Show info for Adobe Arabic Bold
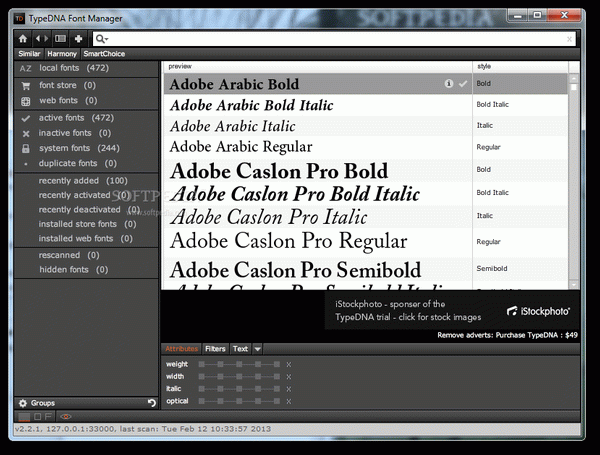 tap(448, 83)
